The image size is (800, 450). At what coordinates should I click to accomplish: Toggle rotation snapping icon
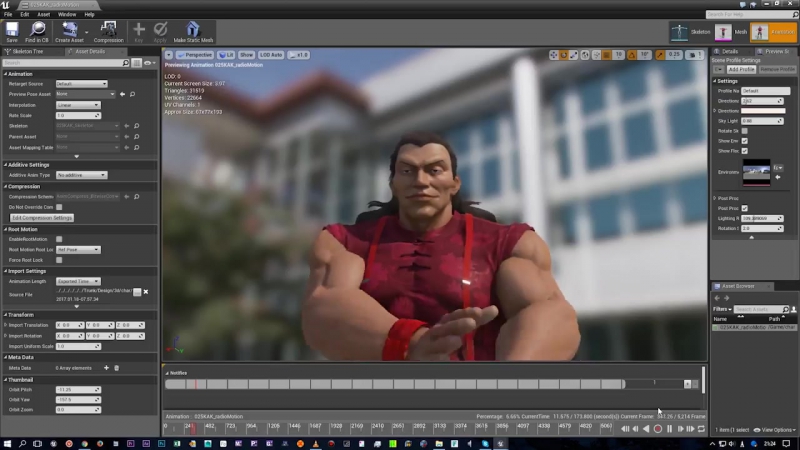pyautogui.click(x=632, y=55)
